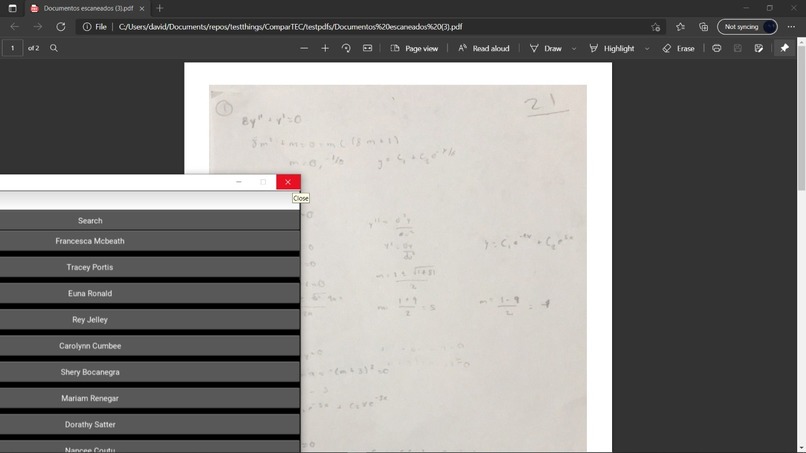806x453 pixels.
Task: Search within the PDF document
Action: click(53, 48)
